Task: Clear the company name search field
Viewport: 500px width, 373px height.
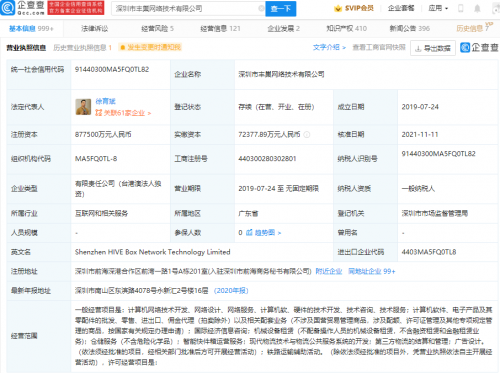Action: (261, 9)
